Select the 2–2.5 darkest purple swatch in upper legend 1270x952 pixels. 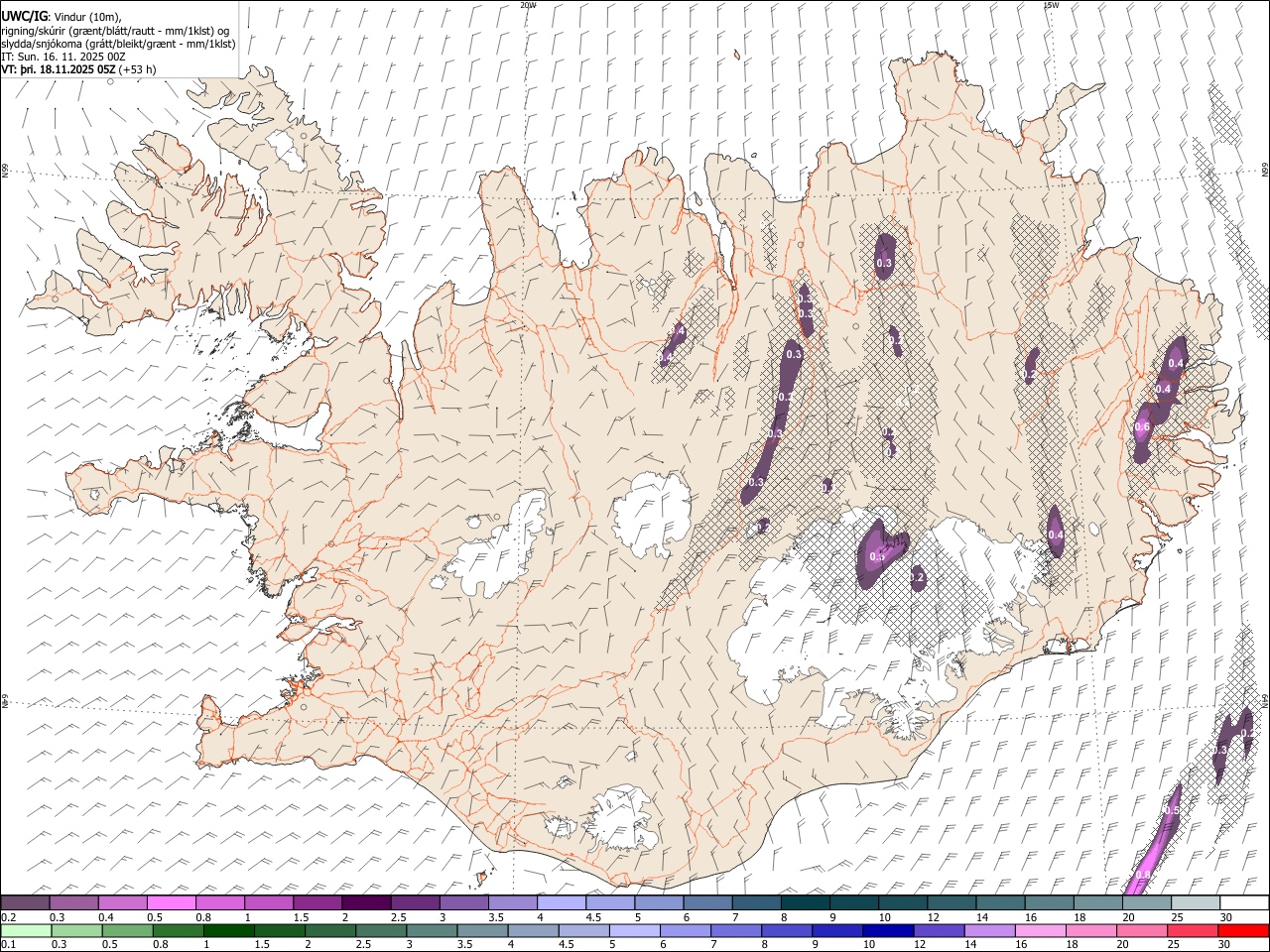pos(366,902)
